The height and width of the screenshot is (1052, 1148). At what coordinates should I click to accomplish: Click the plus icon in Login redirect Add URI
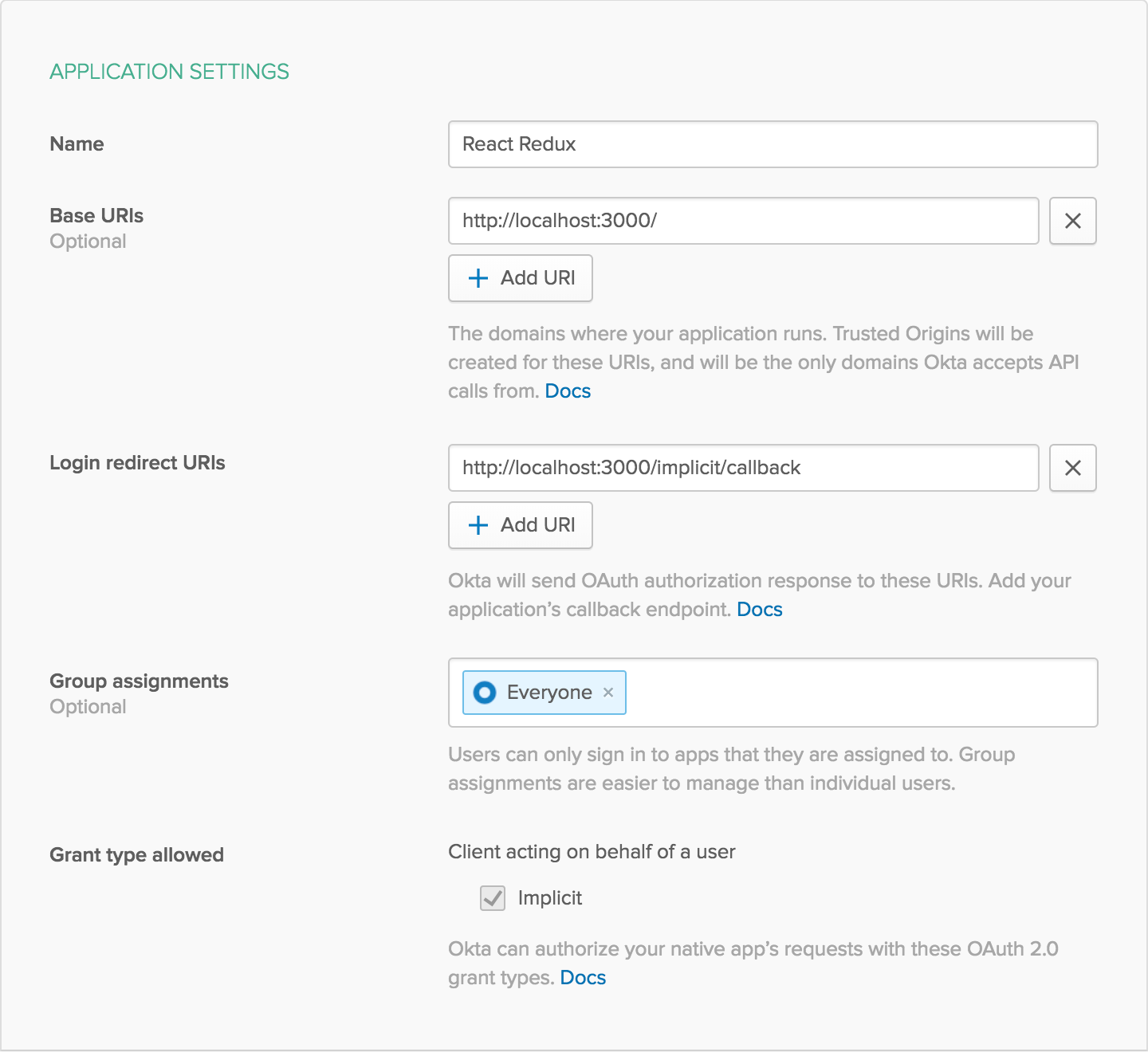click(478, 525)
